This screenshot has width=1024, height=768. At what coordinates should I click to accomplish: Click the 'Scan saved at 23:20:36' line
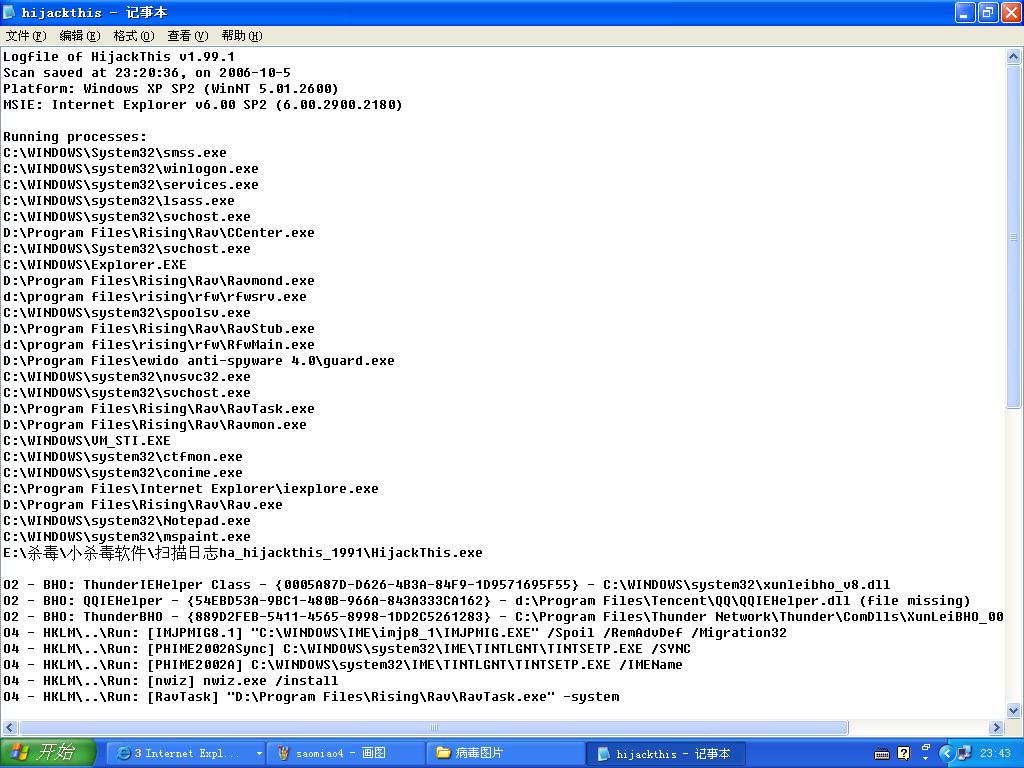147,72
